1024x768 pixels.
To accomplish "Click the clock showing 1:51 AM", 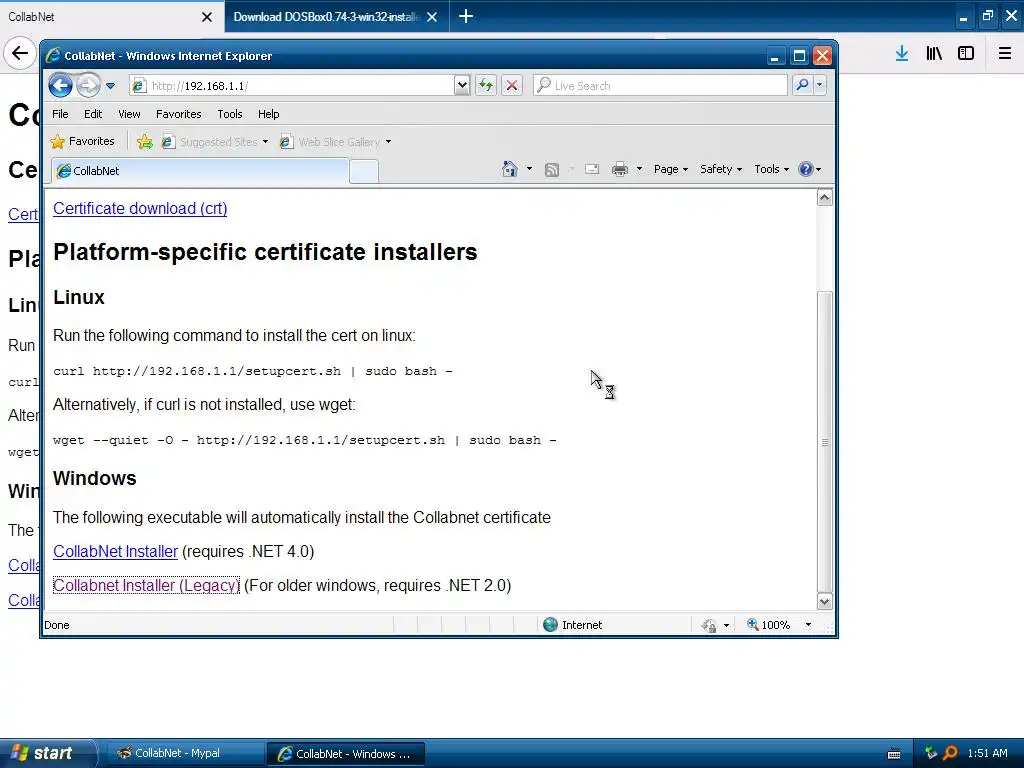I will [987, 753].
